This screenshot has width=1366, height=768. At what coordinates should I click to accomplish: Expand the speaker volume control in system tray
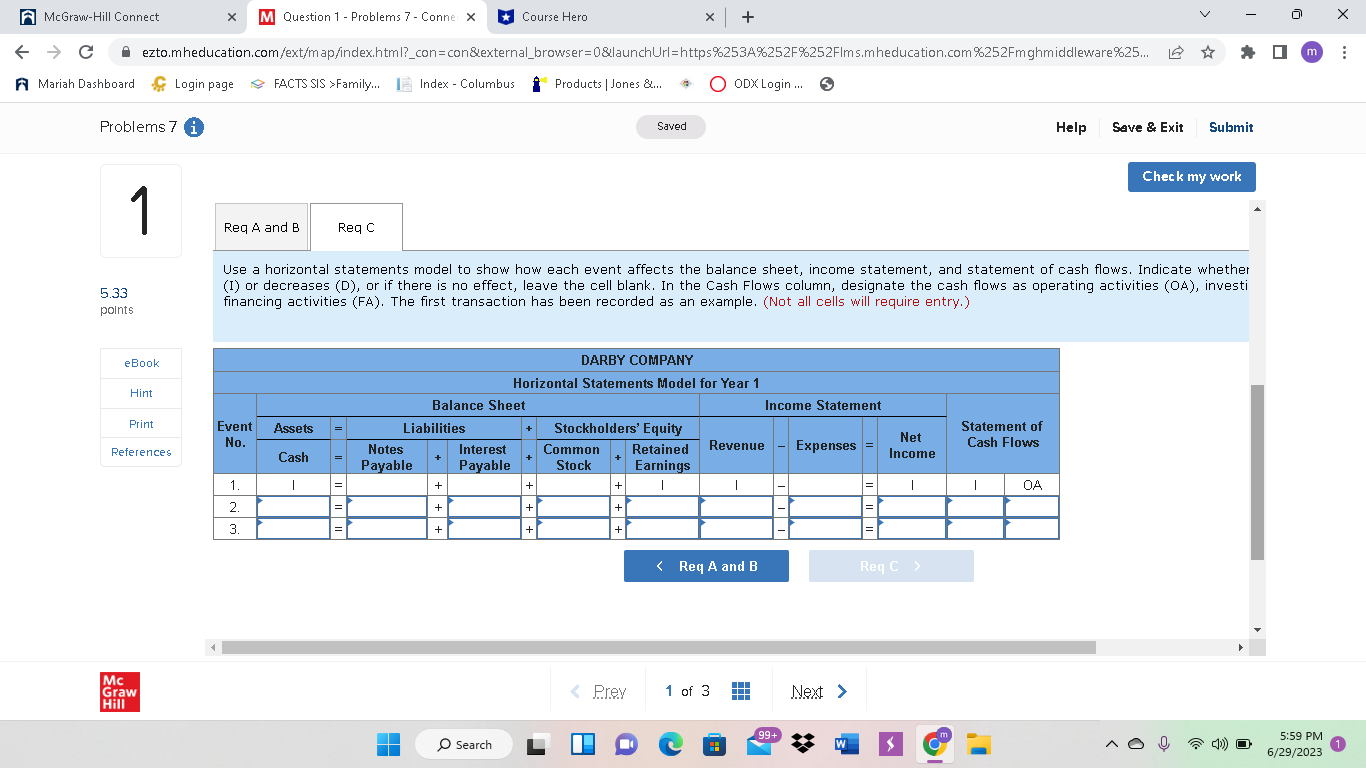pyautogui.click(x=1219, y=744)
